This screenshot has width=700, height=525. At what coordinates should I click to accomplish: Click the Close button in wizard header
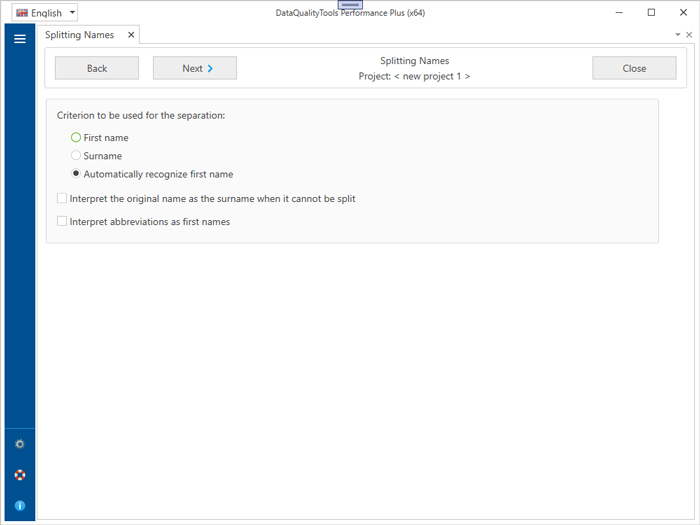634,68
